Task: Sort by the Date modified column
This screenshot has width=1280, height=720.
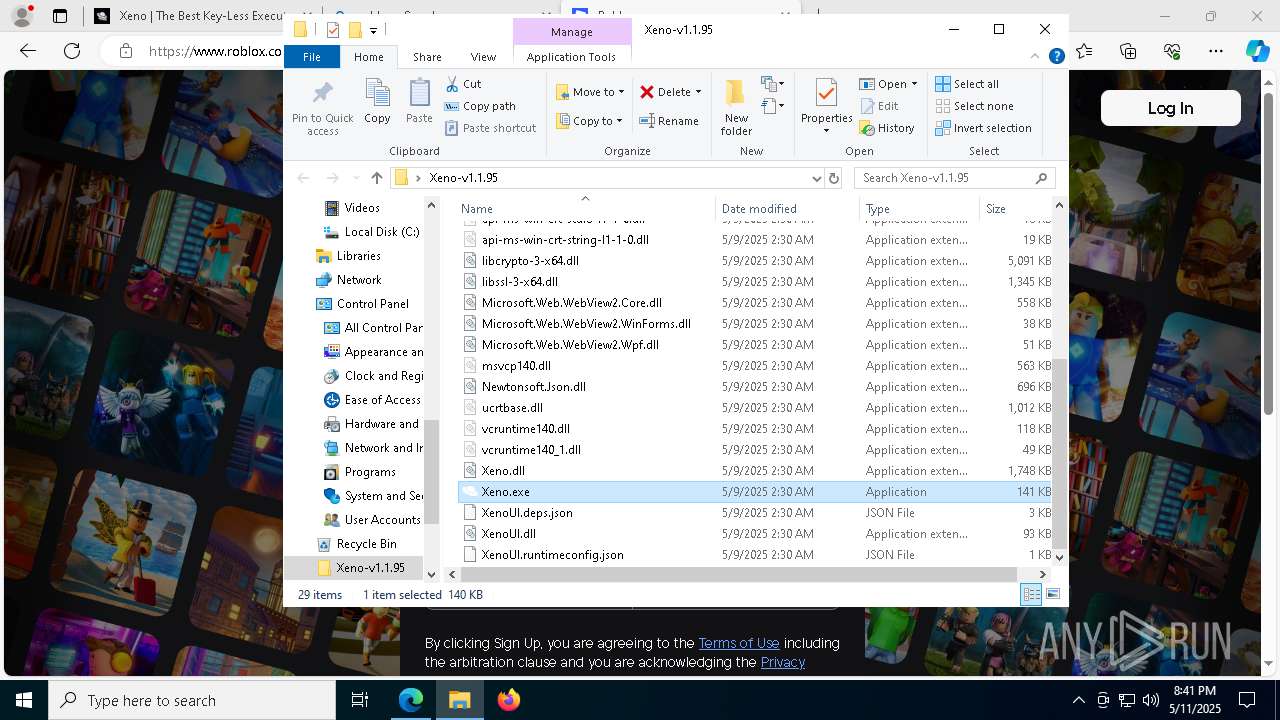Action: pyautogui.click(x=788, y=208)
